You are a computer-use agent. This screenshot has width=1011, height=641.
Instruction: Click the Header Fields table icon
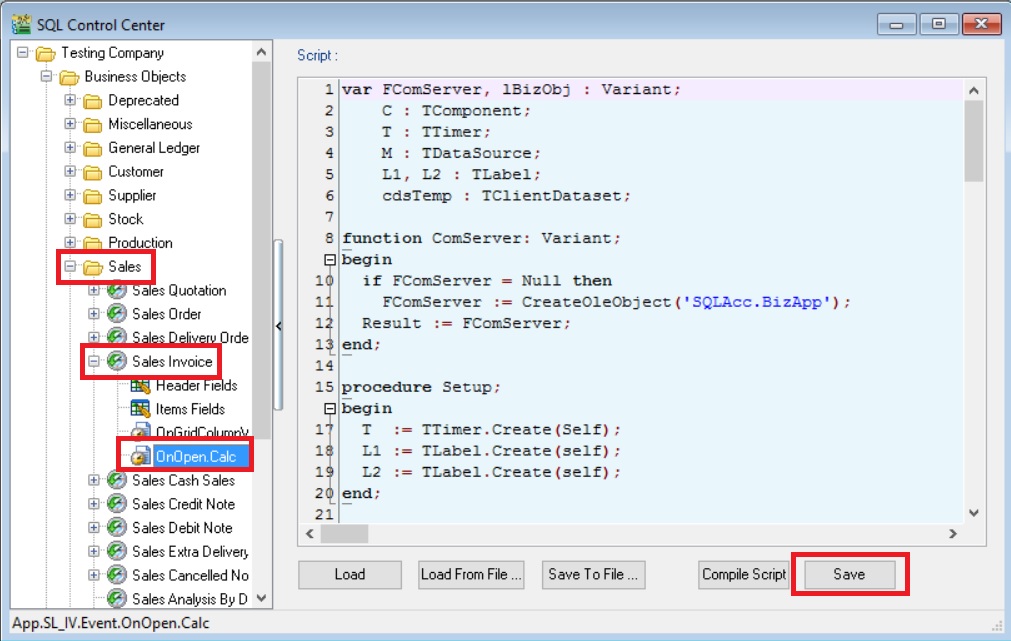140,385
